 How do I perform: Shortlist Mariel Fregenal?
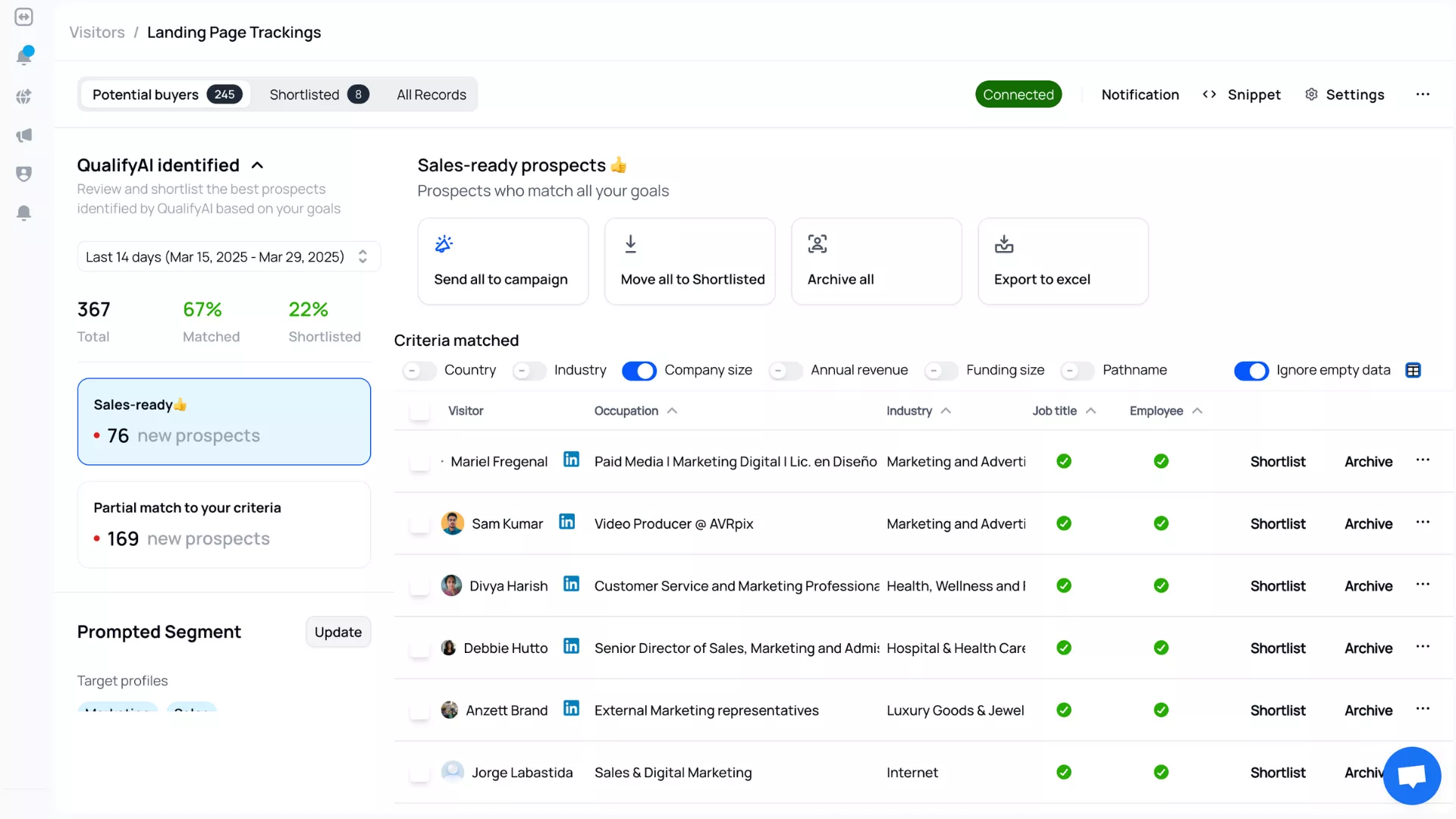coord(1277,462)
